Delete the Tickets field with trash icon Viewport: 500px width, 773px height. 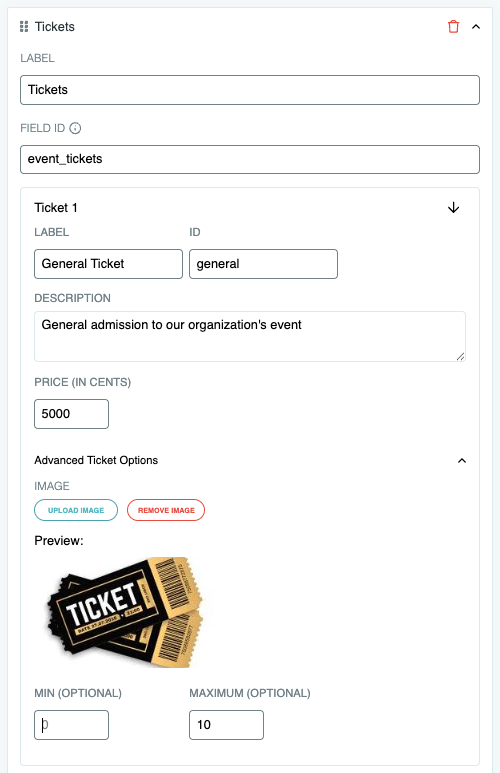[453, 27]
